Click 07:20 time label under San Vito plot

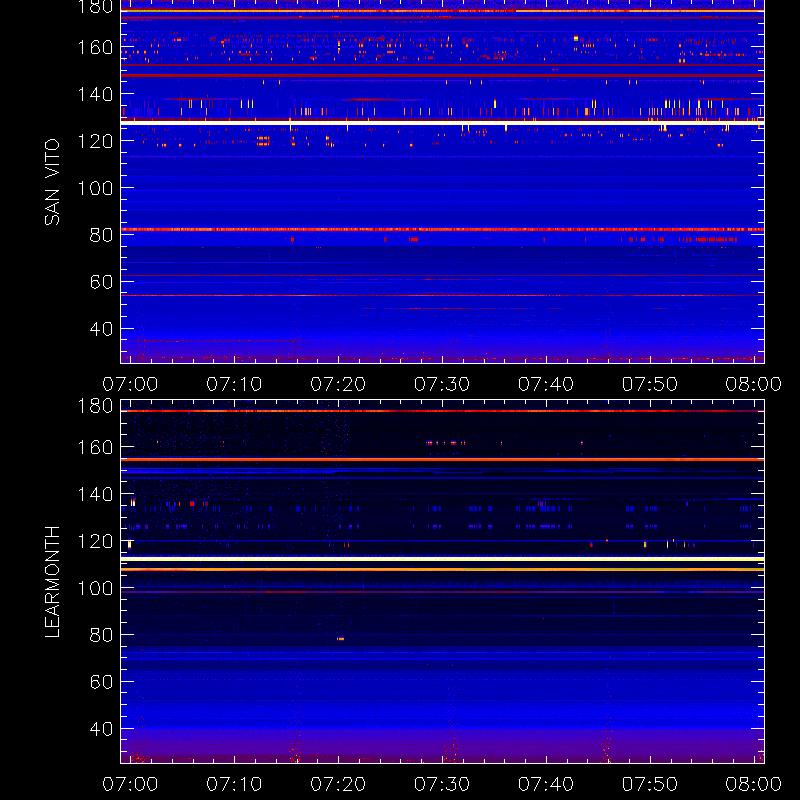pos(338,384)
